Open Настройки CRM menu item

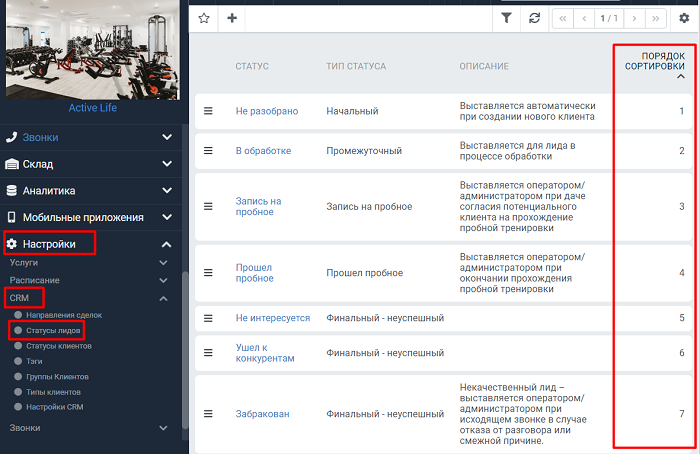(x=54, y=407)
